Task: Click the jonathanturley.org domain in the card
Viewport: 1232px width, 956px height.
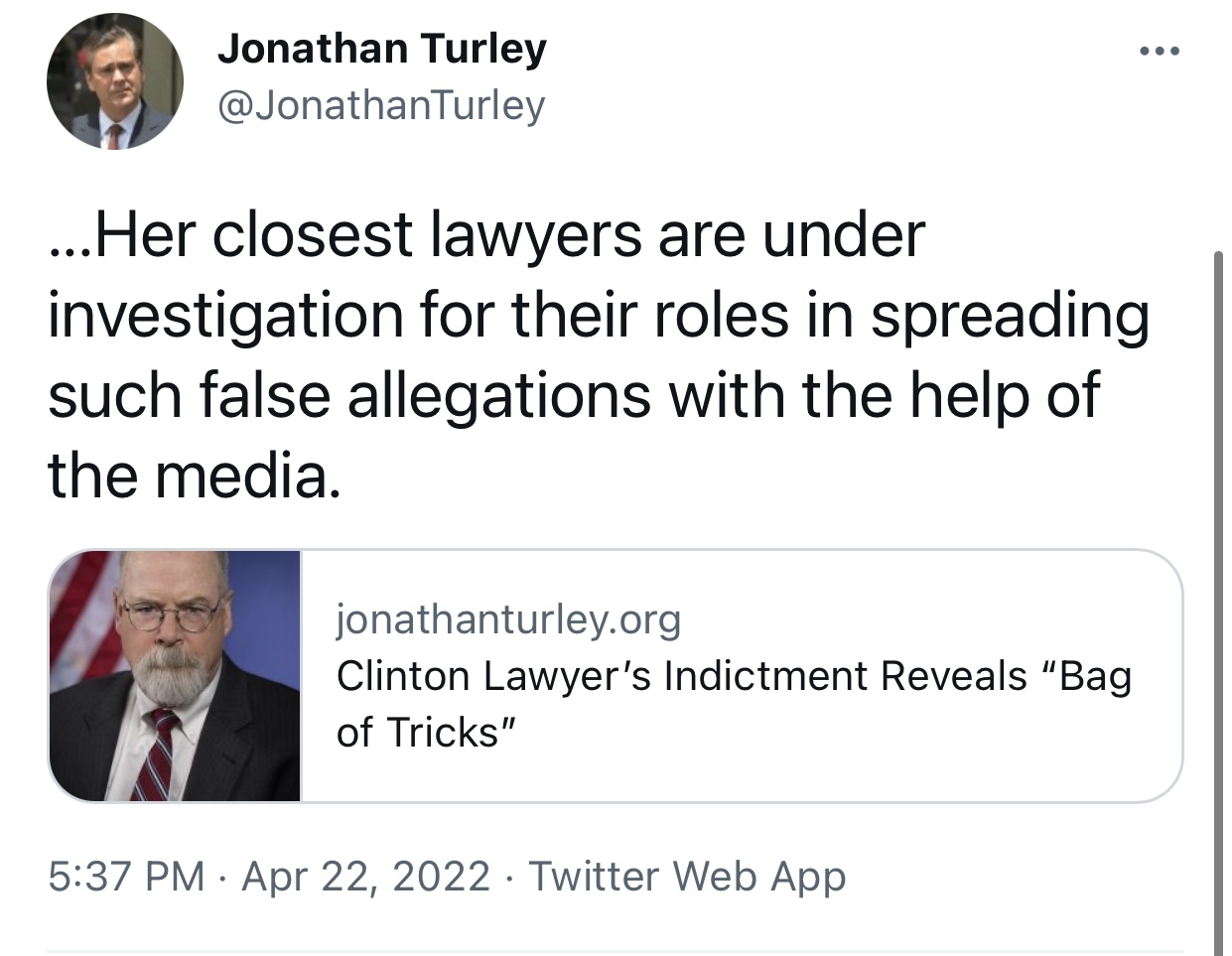Action: 508,619
